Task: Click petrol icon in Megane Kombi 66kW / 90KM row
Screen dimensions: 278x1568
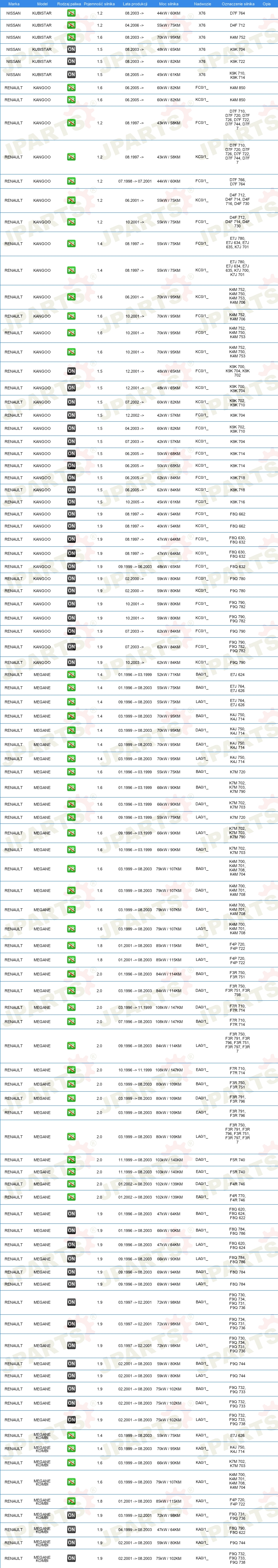Action: (x=71, y=1463)
